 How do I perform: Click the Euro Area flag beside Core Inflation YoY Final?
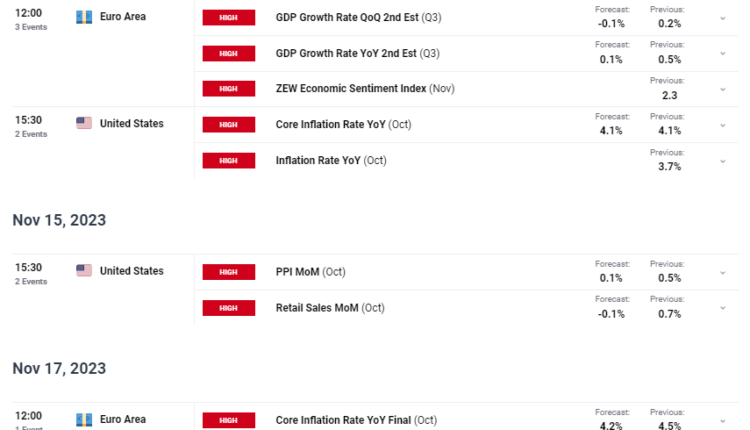click(x=84, y=419)
